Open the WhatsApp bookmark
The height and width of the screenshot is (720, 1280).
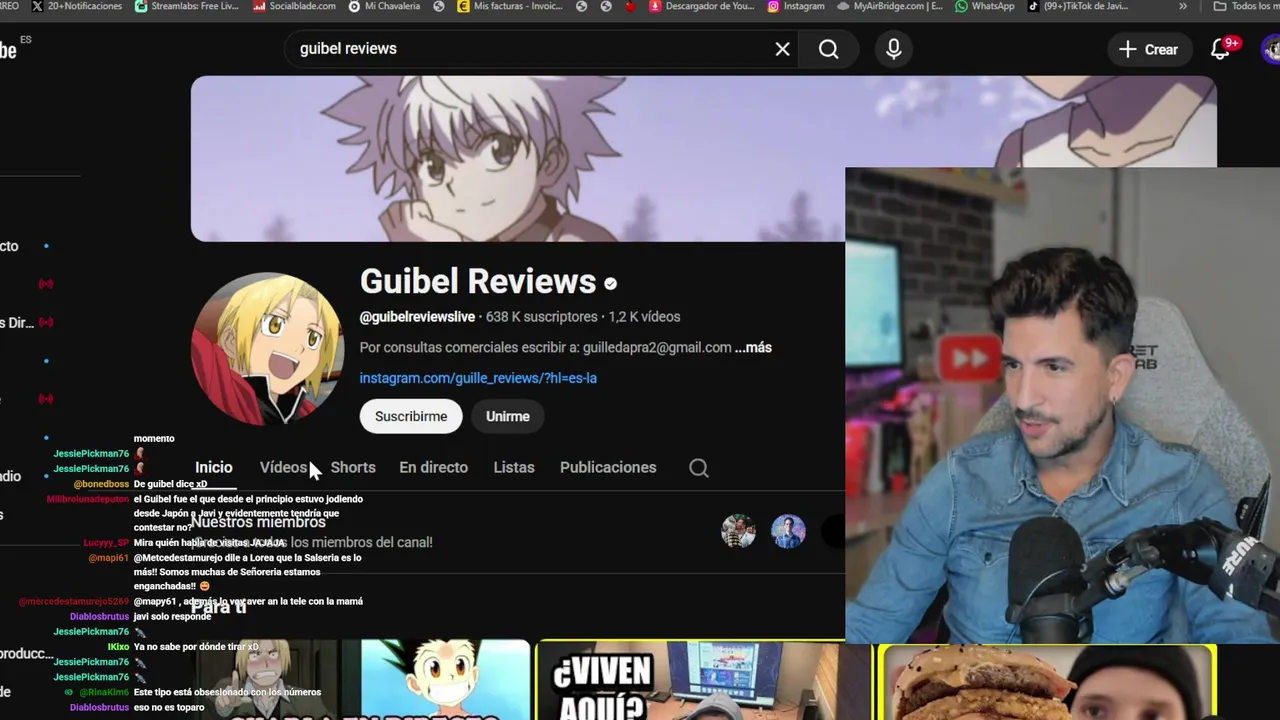coord(984,6)
